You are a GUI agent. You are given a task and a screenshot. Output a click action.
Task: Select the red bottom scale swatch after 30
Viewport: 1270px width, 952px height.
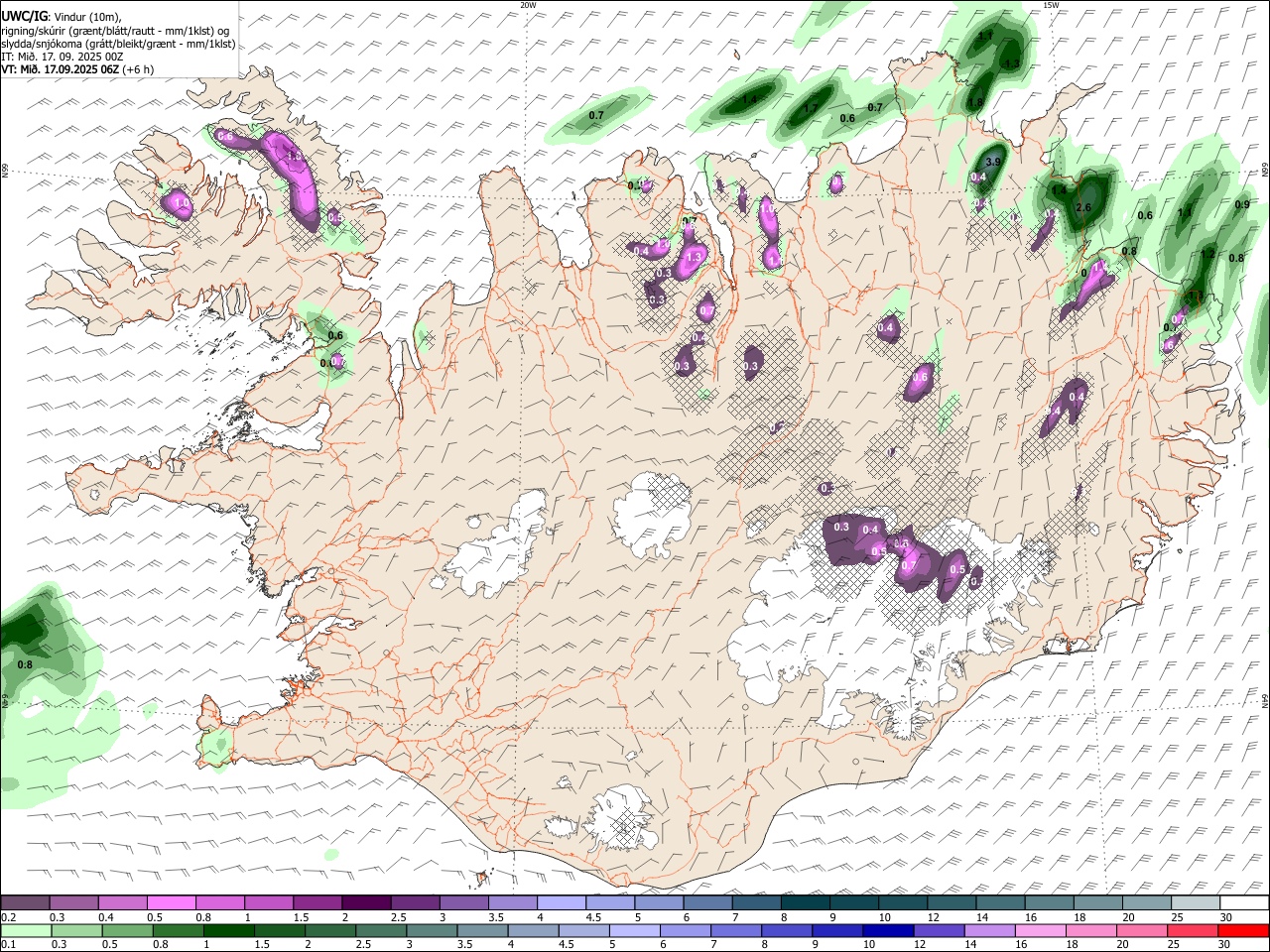coord(1244,930)
